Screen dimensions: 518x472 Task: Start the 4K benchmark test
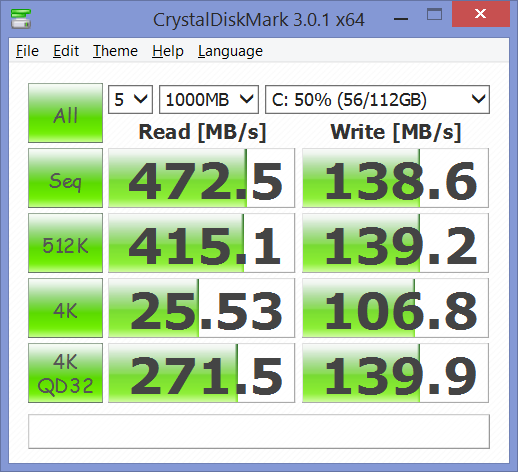pos(65,308)
